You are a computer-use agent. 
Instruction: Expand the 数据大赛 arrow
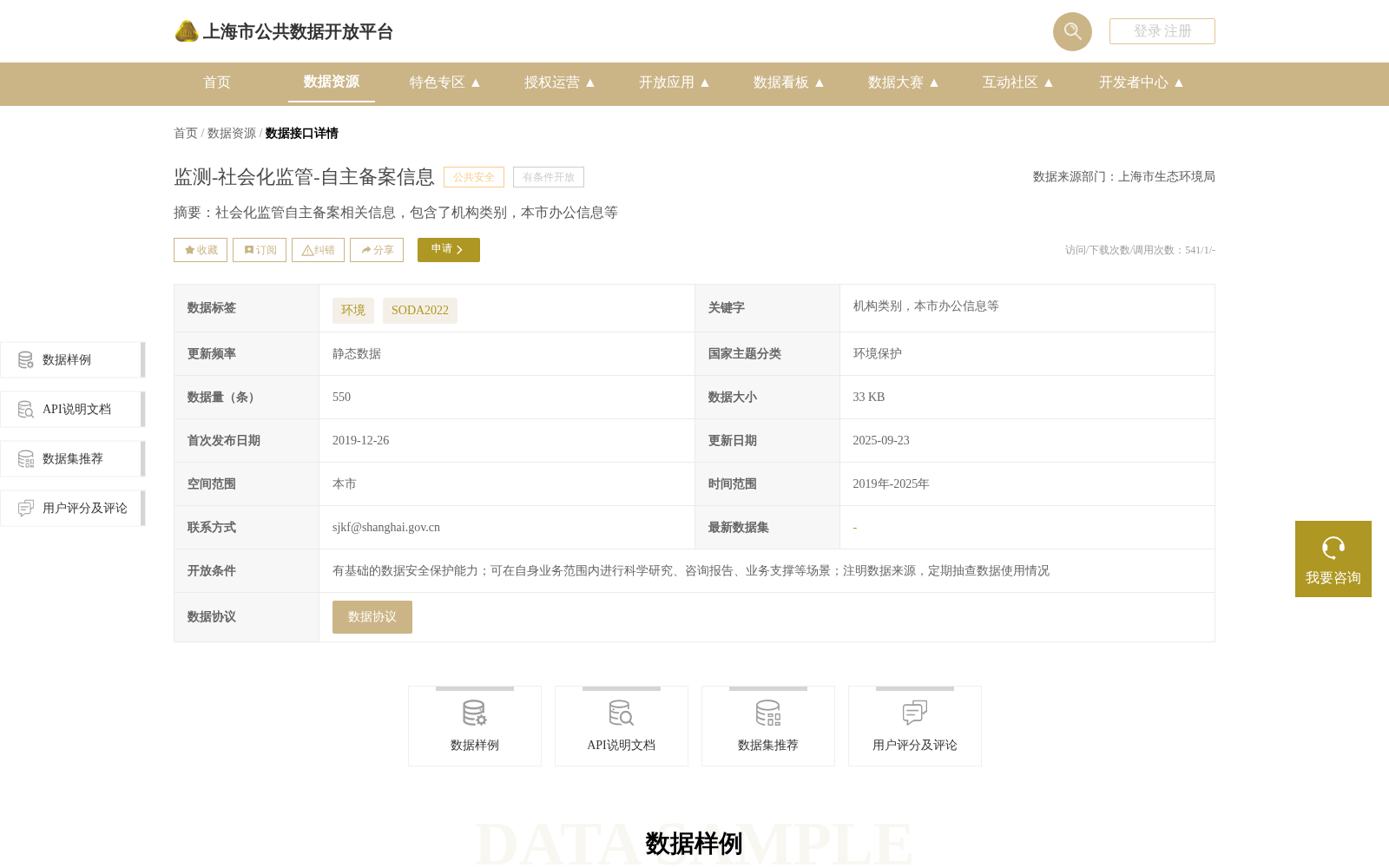(934, 82)
